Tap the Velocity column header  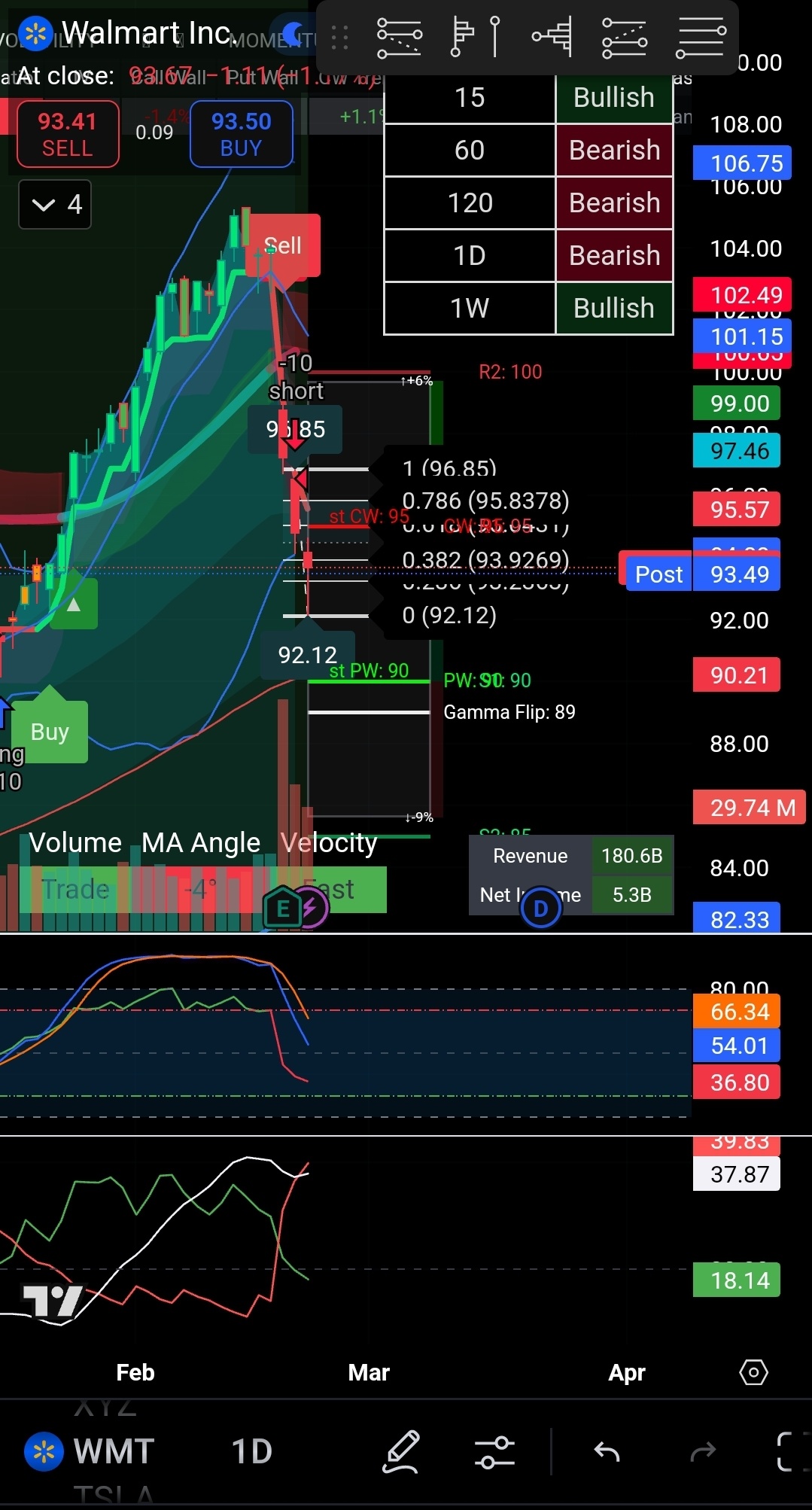coord(329,843)
